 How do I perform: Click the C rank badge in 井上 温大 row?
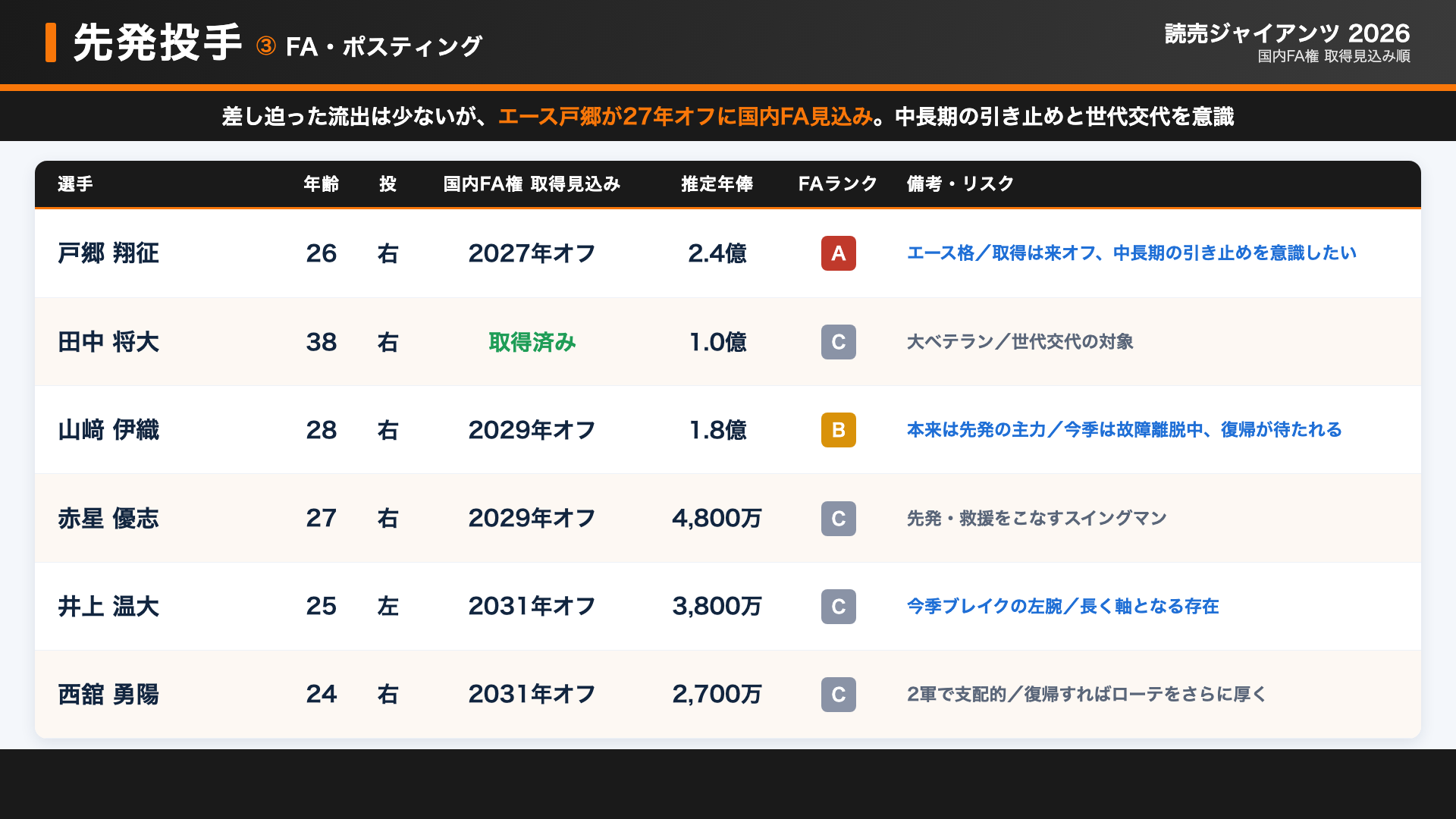(x=838, y=607)
